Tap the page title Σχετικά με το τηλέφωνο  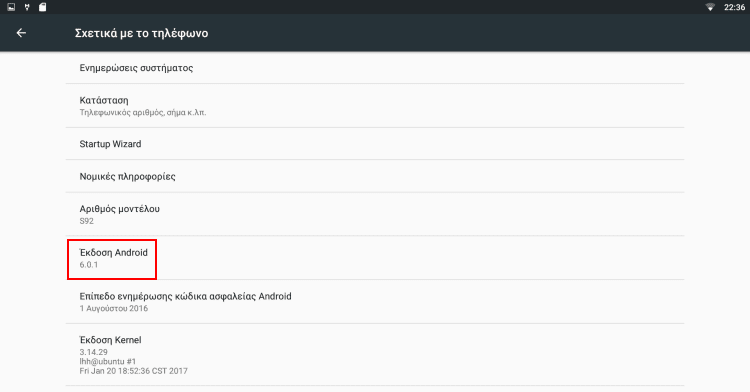click(142, 33)
